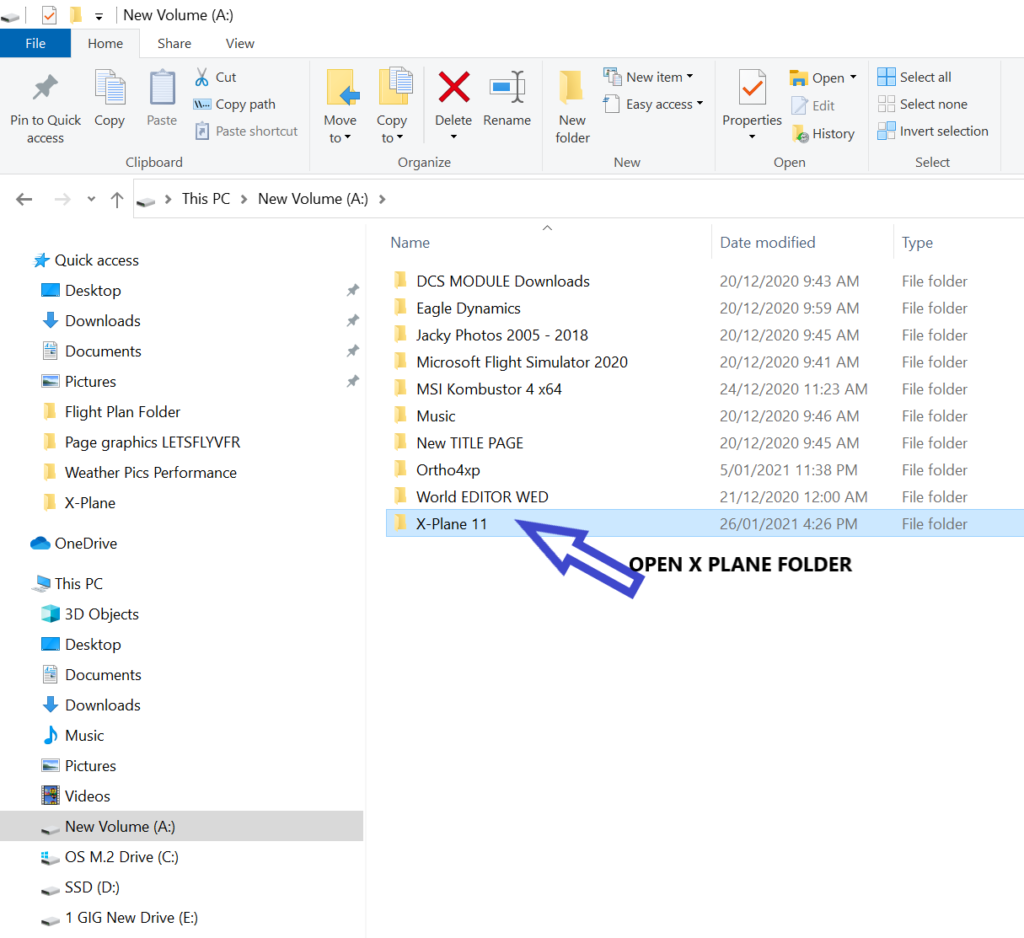
Task: Switch to the Home ribbon tab
Action: click(105, 43)
